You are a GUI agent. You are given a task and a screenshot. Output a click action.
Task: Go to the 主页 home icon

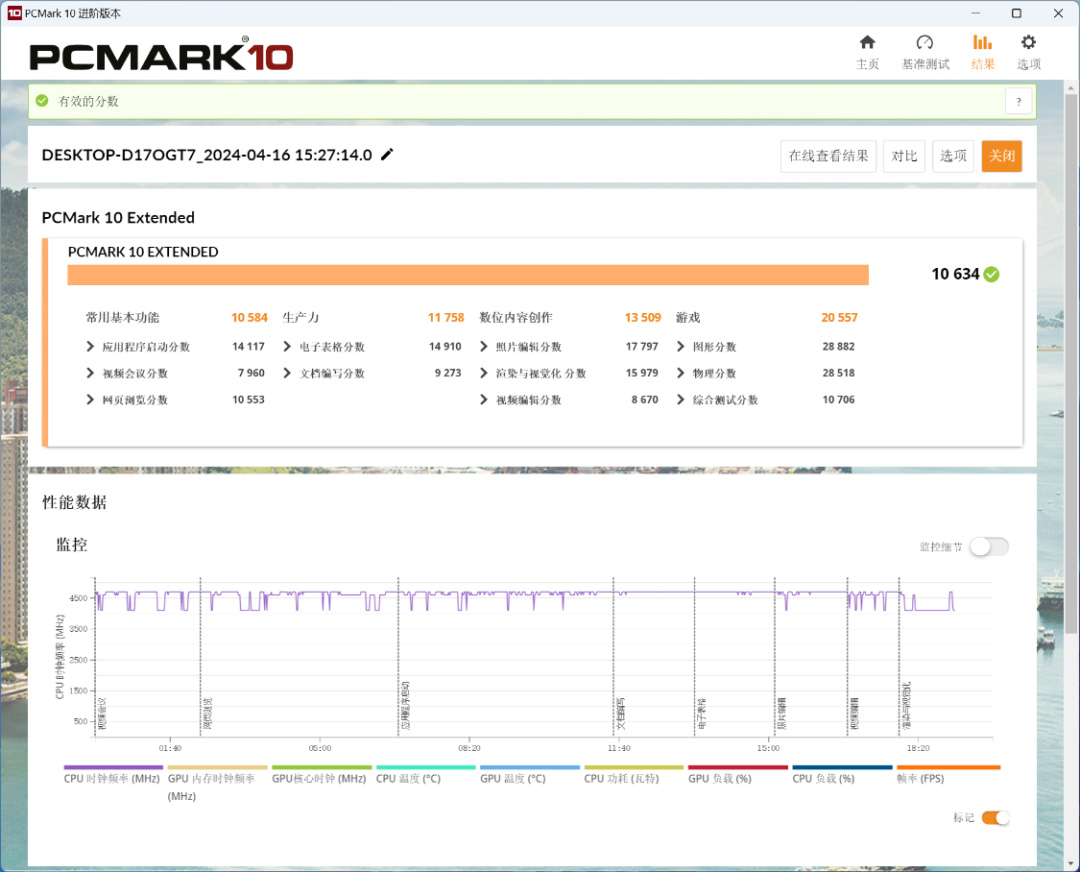click(867, 43)
